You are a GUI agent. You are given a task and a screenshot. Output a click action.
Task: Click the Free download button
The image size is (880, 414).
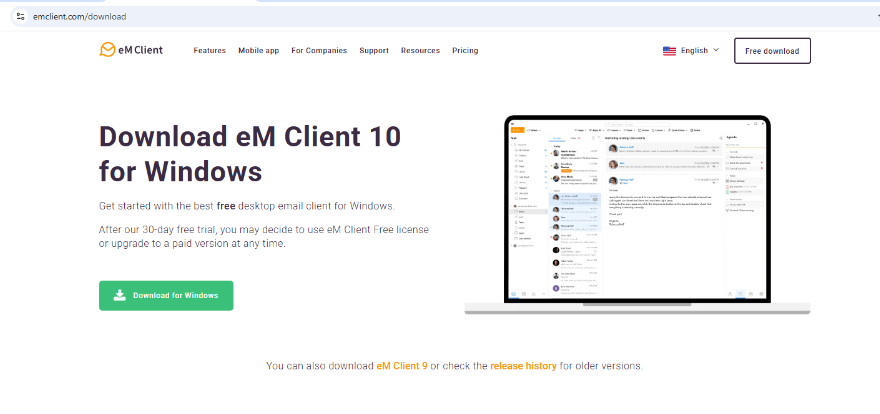click(772, 50)
